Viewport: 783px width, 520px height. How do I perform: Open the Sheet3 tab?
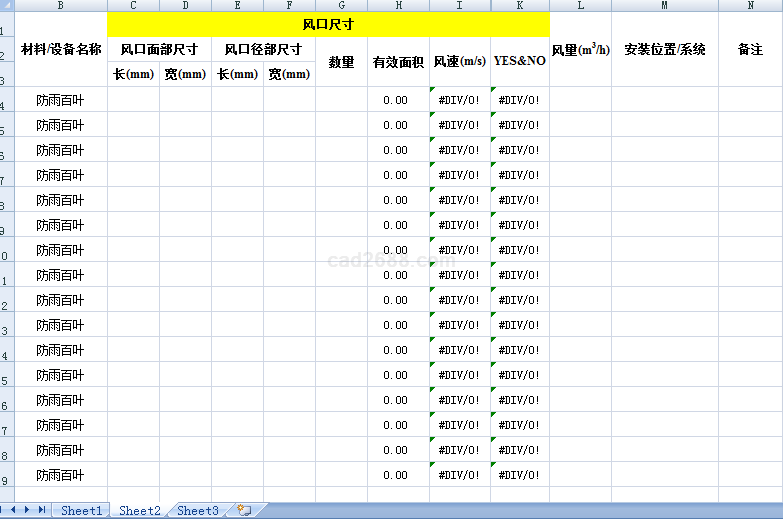click(197, 511)
